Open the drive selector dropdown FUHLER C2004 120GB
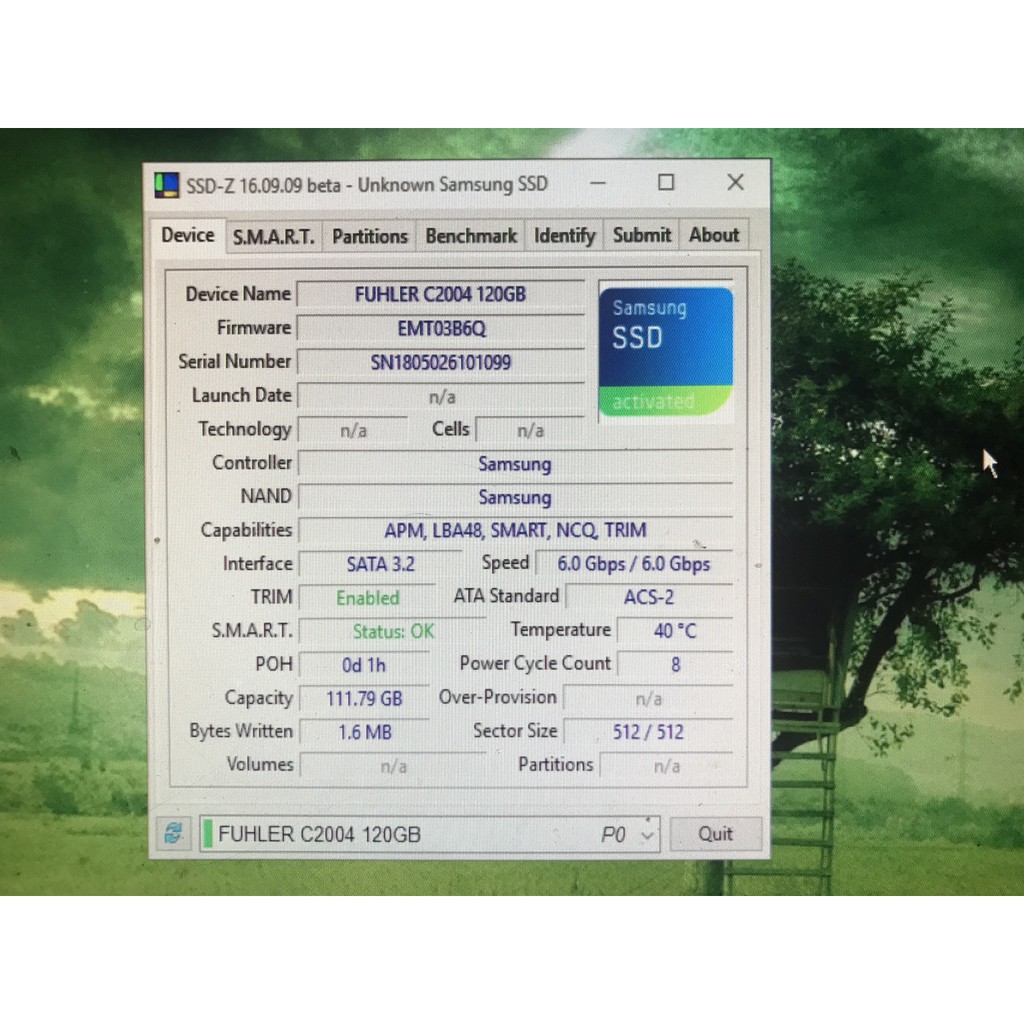The image size is (1024, 1024). [x=647, y=834]
